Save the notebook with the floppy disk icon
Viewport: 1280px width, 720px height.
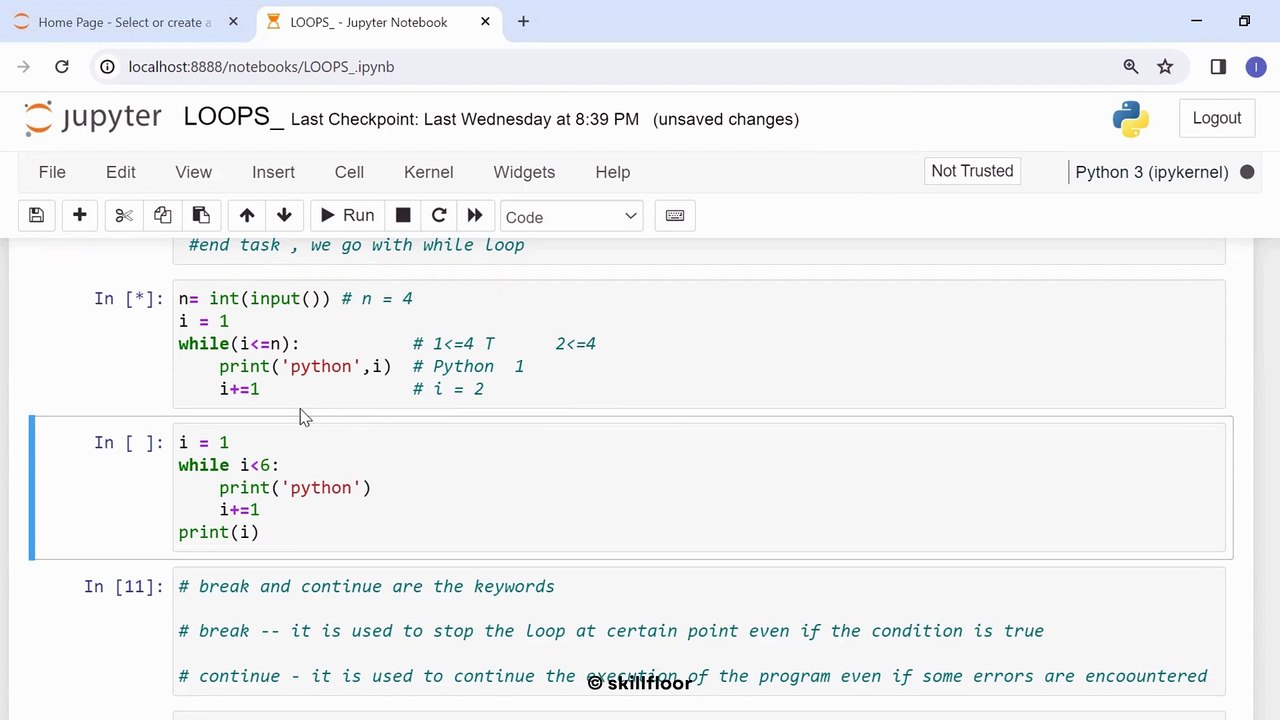[36, 216]
